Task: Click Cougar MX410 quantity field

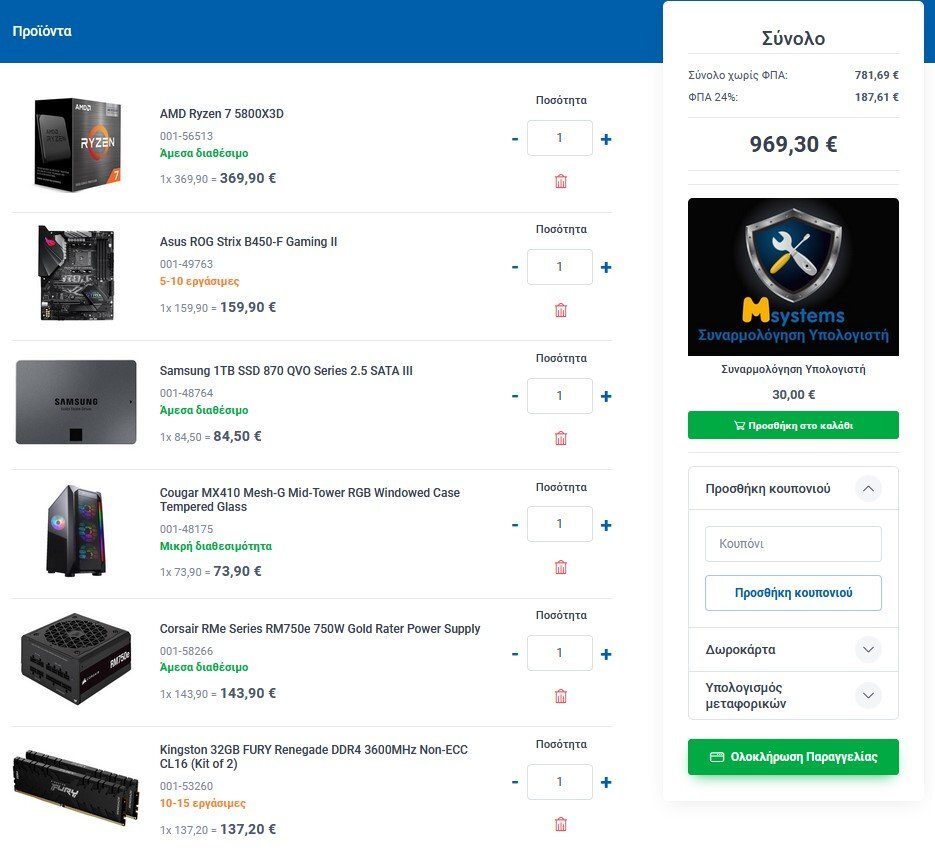Action: point(560,524)
